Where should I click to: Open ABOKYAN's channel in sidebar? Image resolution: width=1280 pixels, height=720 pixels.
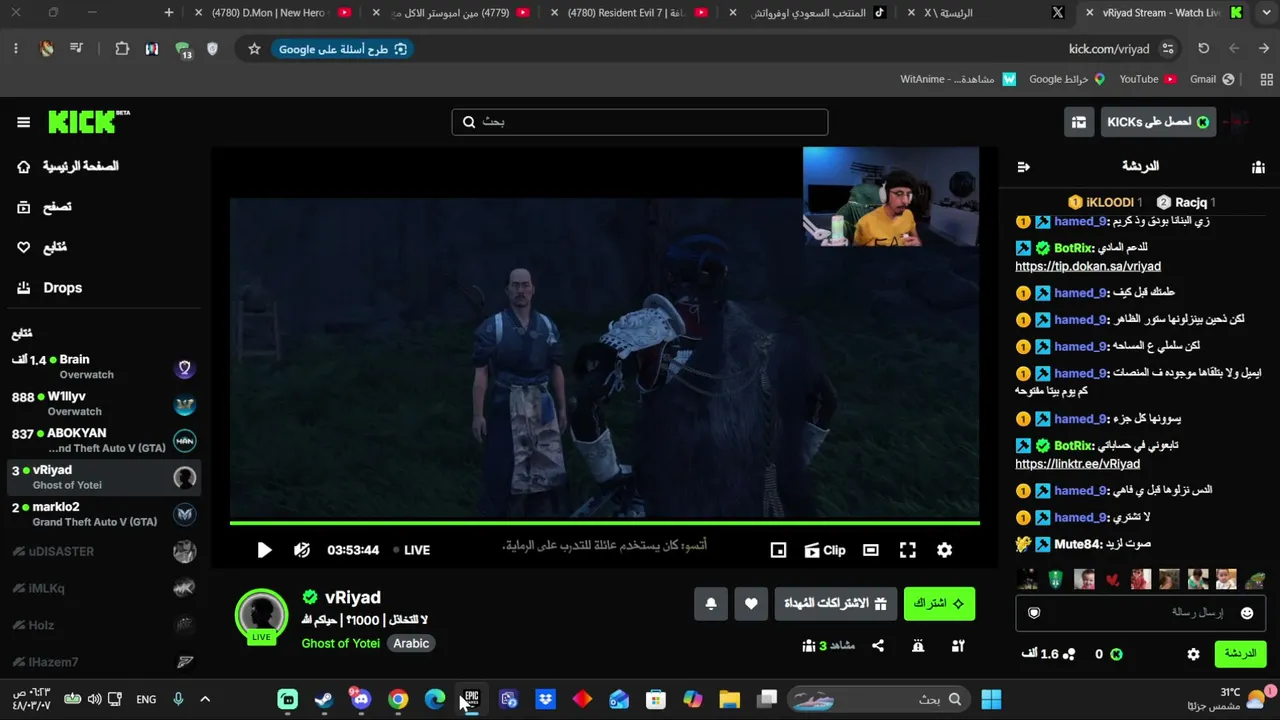tap(104, 441)
